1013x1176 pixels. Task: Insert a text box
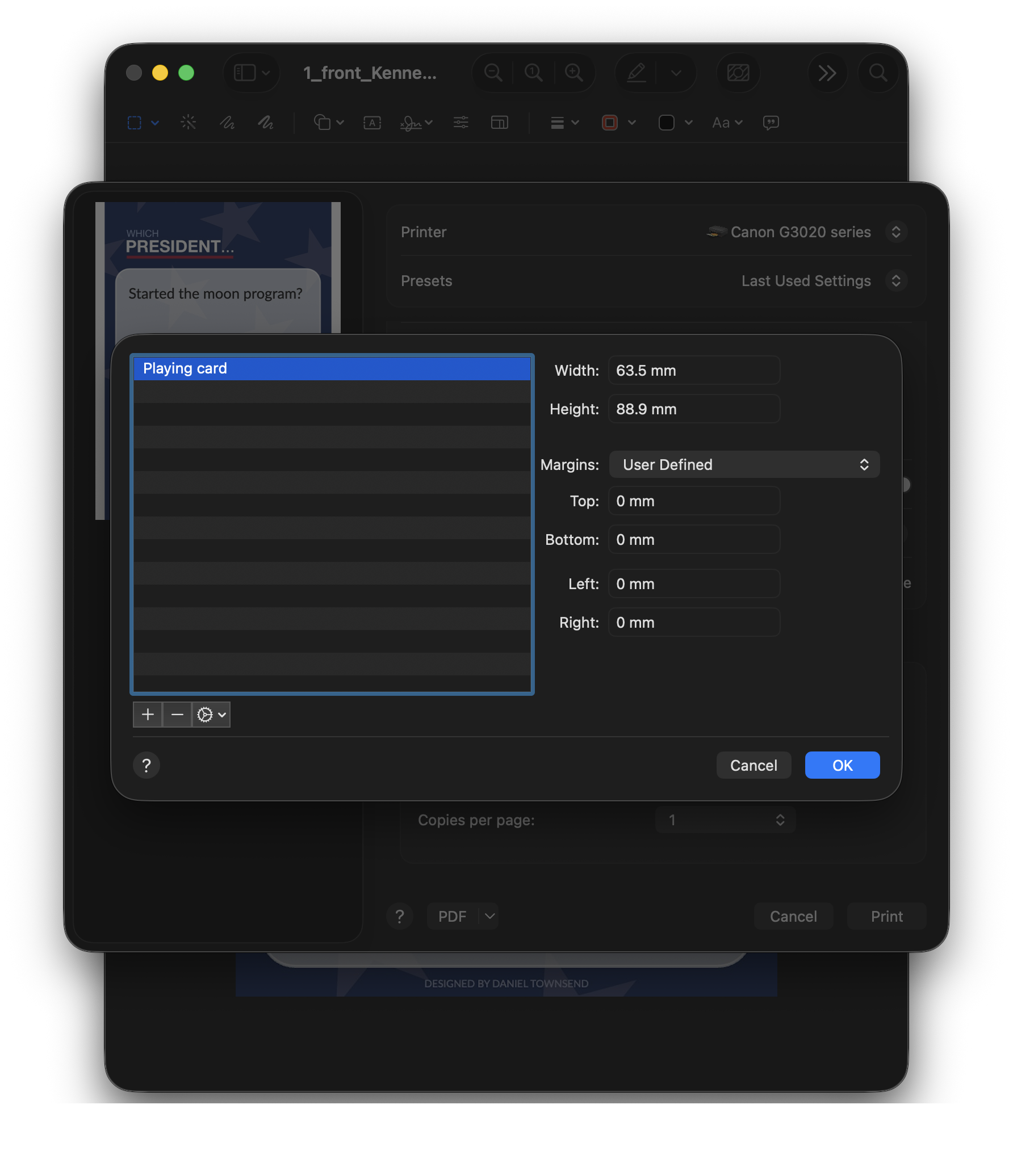[x=372, y=123]
